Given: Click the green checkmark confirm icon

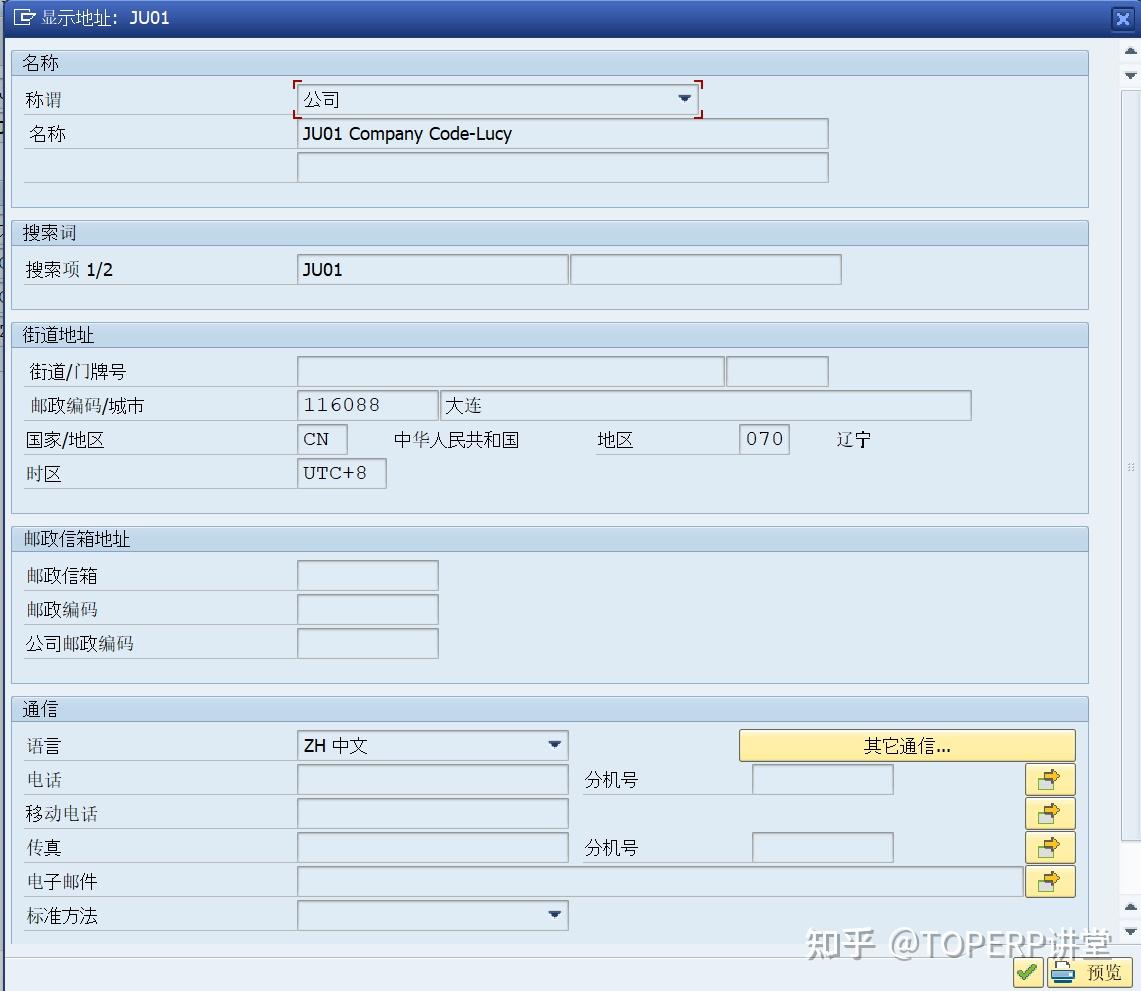Looking at the screenshot, I should click(1027, 972).
